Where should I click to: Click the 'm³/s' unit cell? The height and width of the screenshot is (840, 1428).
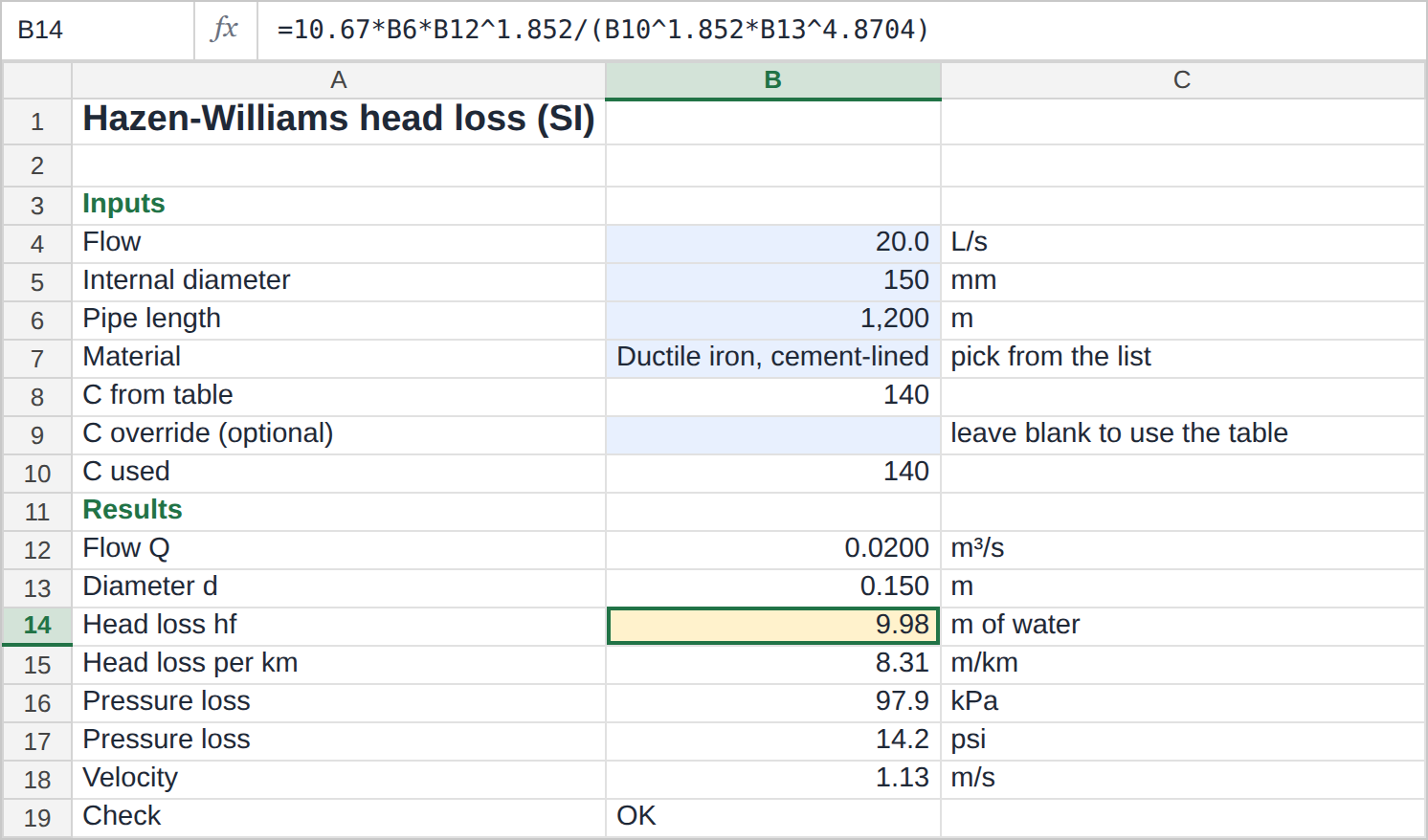(1183, 549)
